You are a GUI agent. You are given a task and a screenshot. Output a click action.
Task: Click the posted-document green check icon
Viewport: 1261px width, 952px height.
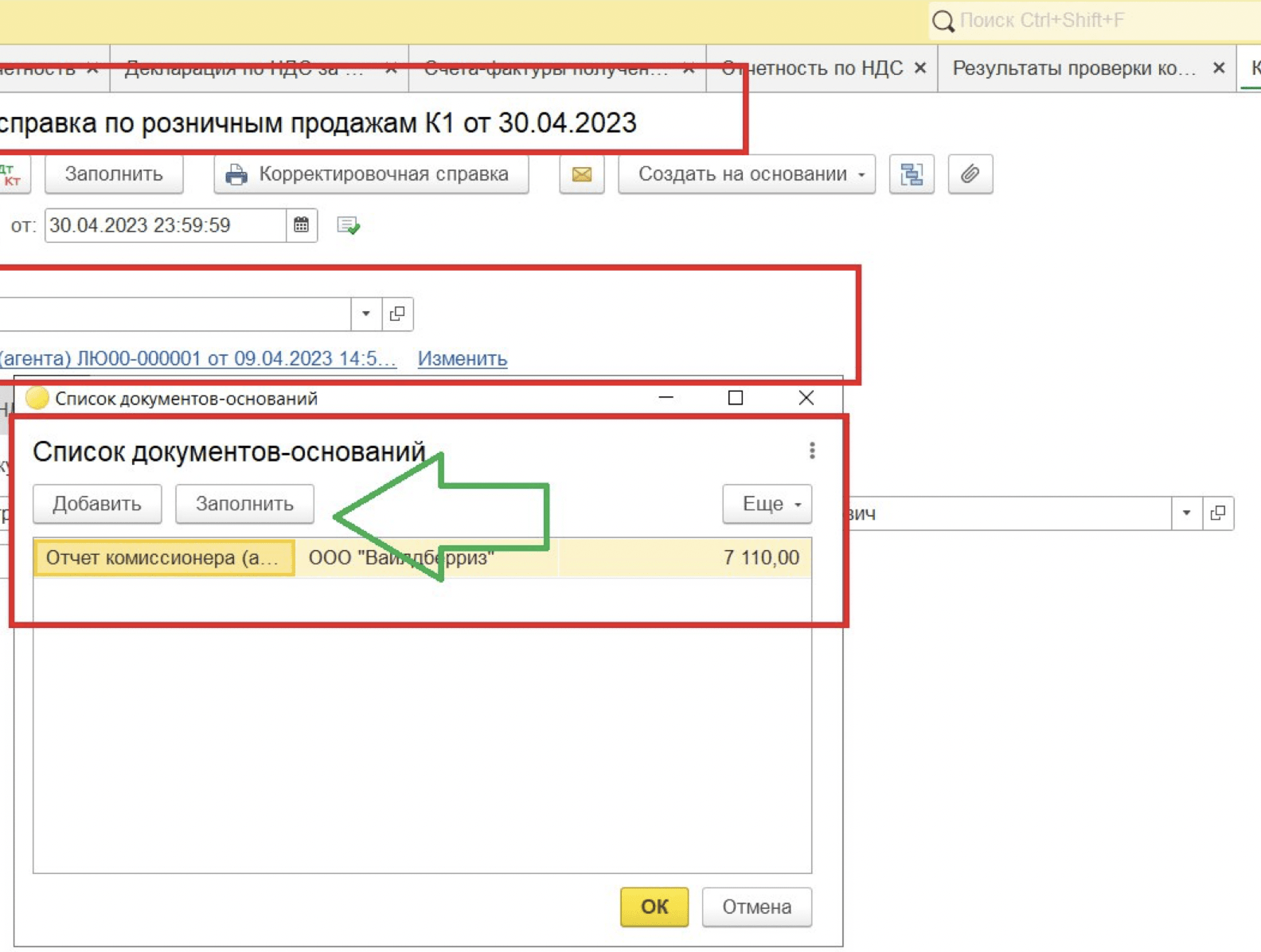pyautogui.click(x=348, y=226)
